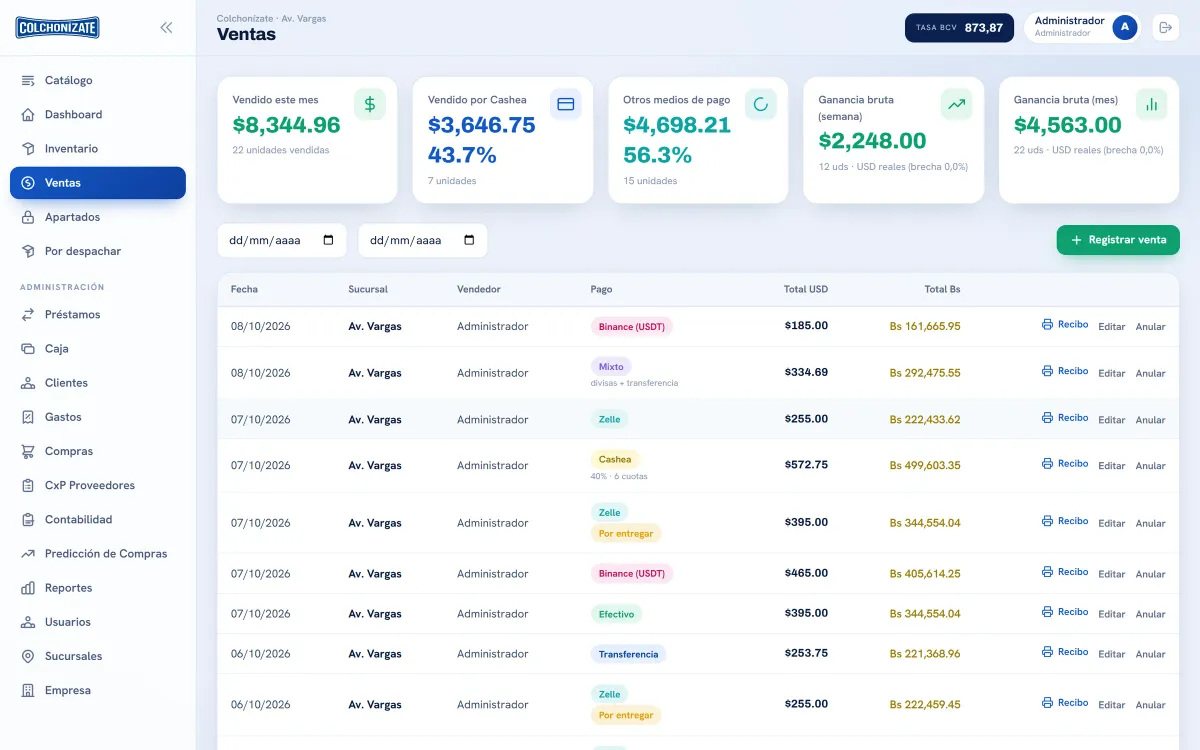Click the Caja wallet icon

pos(28,348)
